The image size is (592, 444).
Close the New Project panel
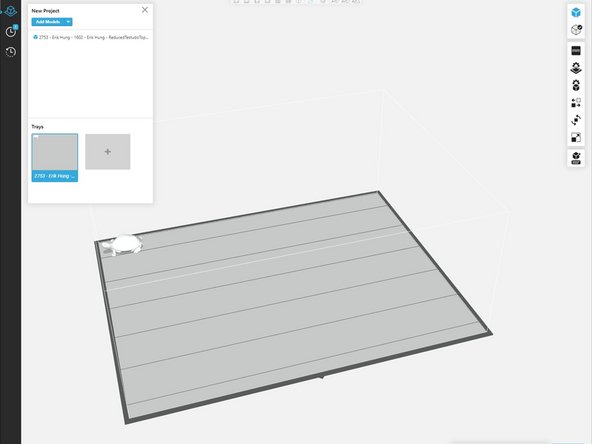[x=145, y=10]
